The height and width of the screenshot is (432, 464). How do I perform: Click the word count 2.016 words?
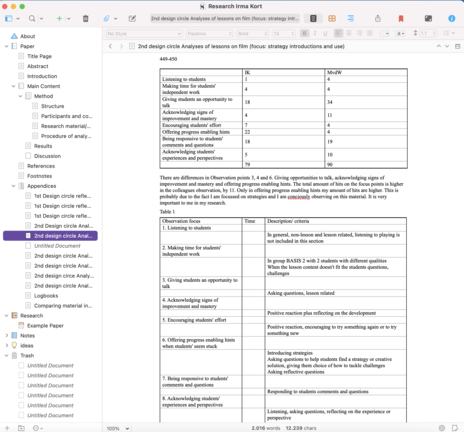click(266, 428)
